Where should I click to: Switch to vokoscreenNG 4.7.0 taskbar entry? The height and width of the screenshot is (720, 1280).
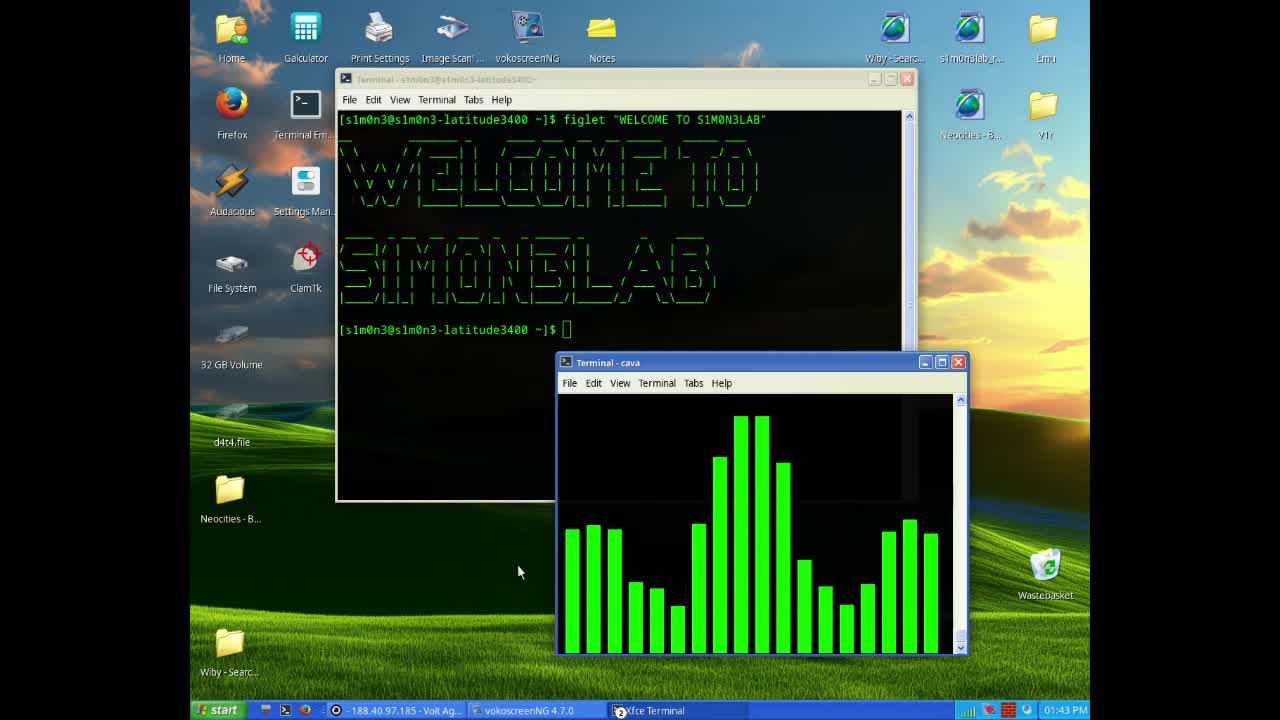click(538, 710)
